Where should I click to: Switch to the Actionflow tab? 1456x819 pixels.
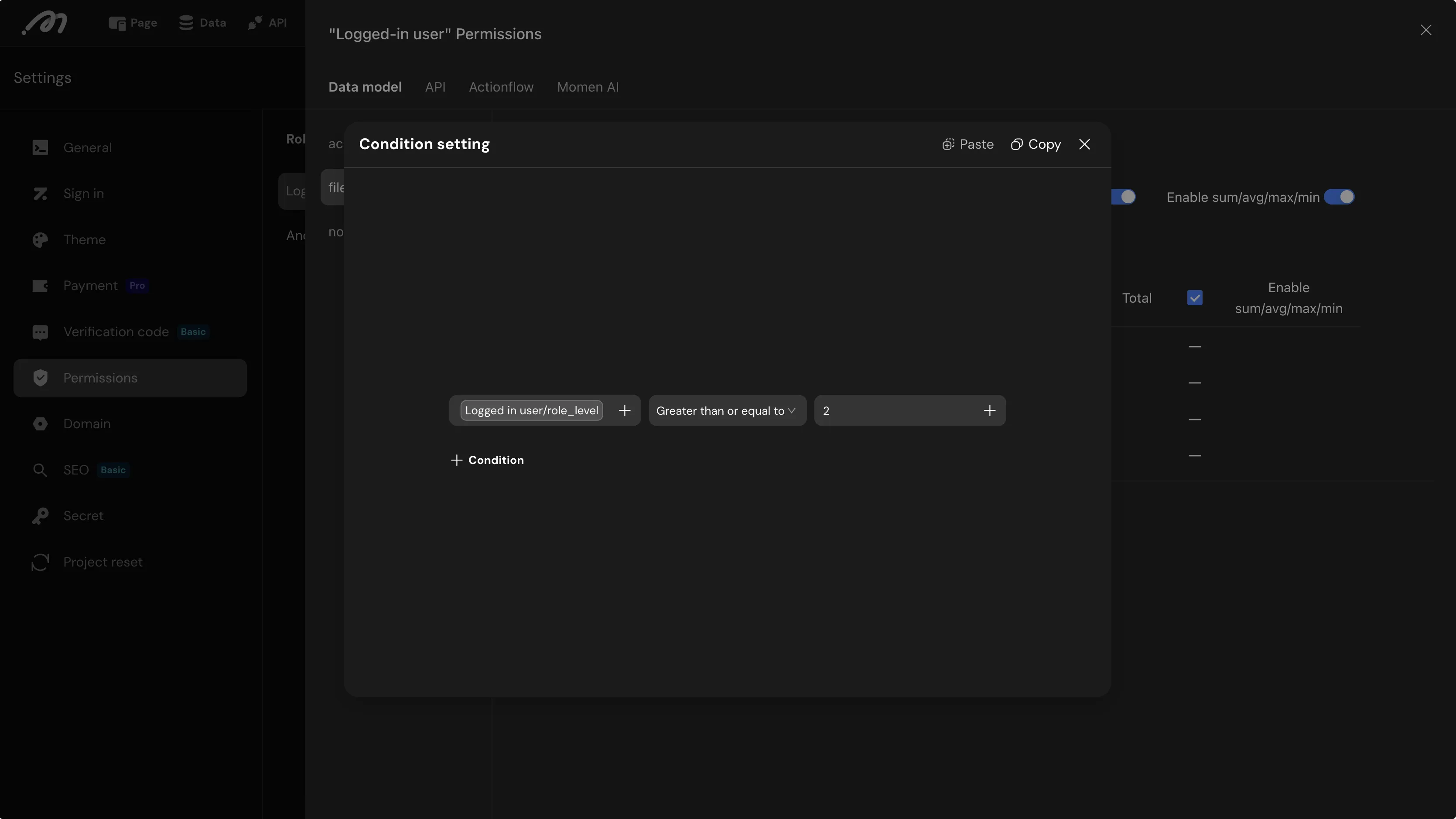[x=501, y=87]
